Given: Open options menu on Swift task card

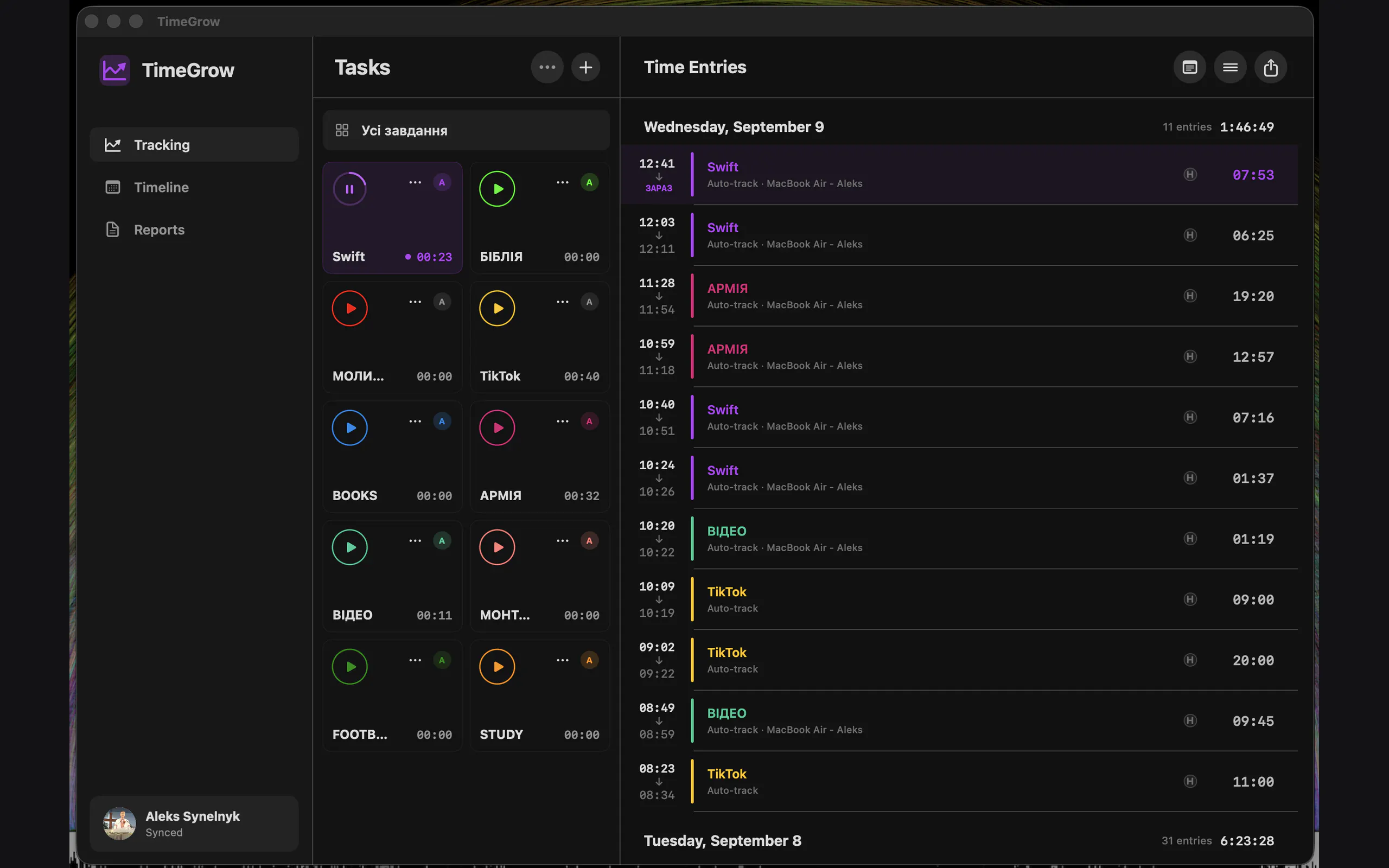Looking at the screenshot, I should pos(415,183).
